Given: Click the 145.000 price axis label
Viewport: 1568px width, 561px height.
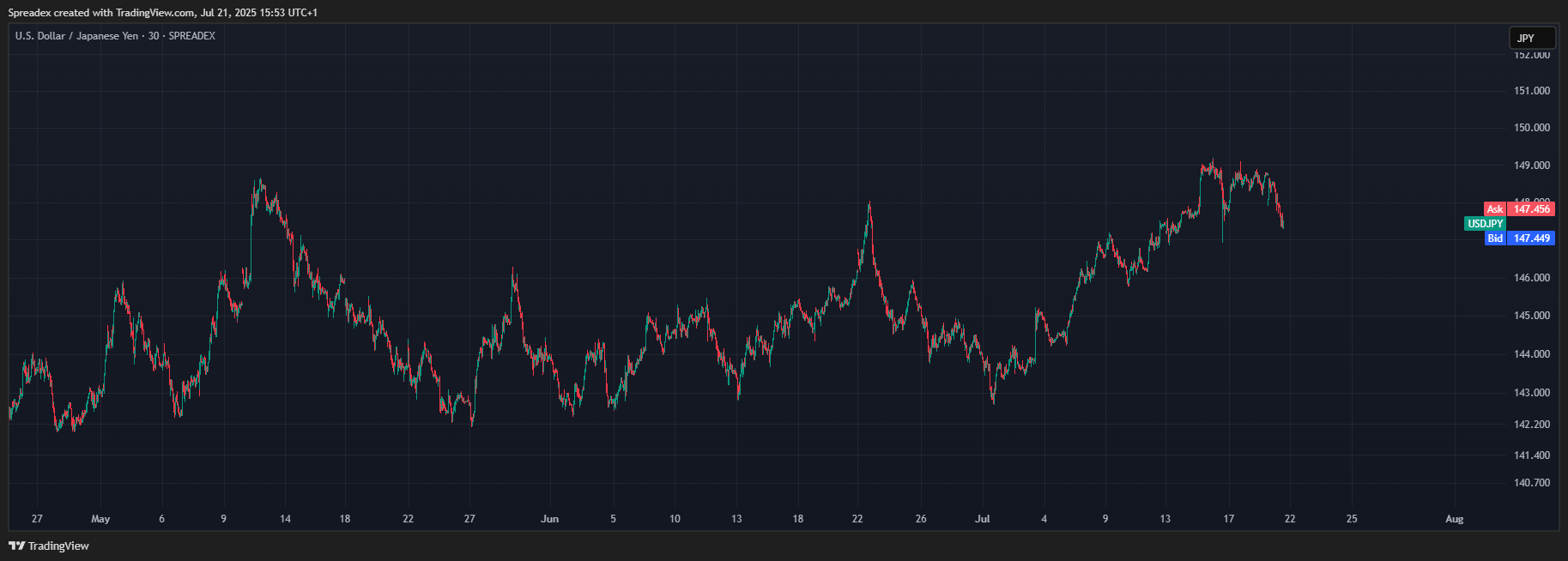Looking at the screenshot, I should pyautogui.click(x=1532, y=316).
